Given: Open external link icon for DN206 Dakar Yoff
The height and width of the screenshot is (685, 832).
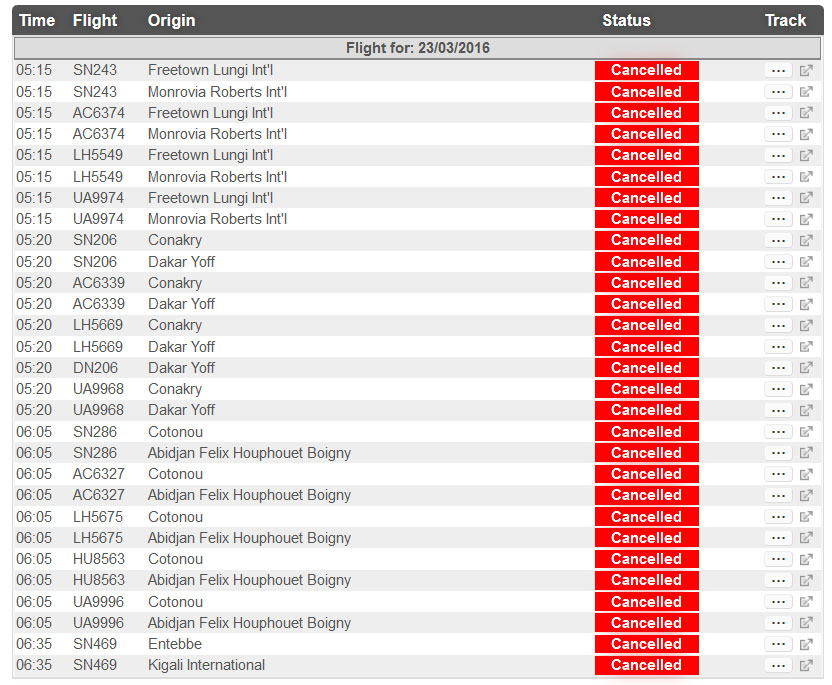Looking at the screenshot, I should (806, 368).
